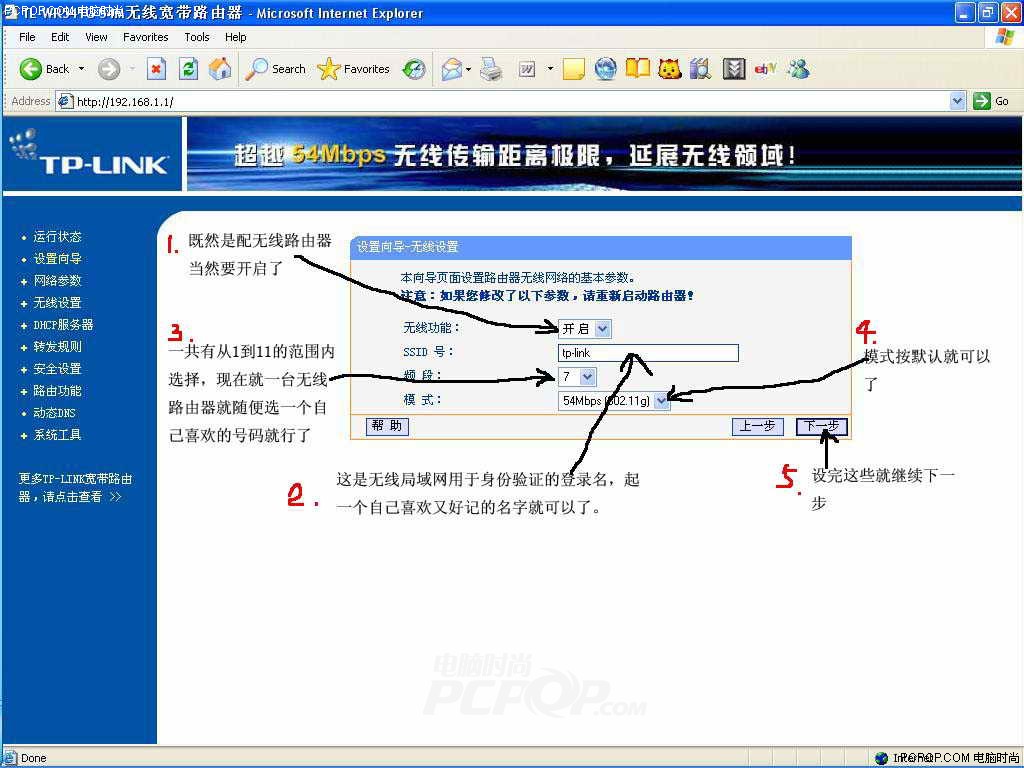Click the Windows flag logo in the menu bar

click(1004, 37)
